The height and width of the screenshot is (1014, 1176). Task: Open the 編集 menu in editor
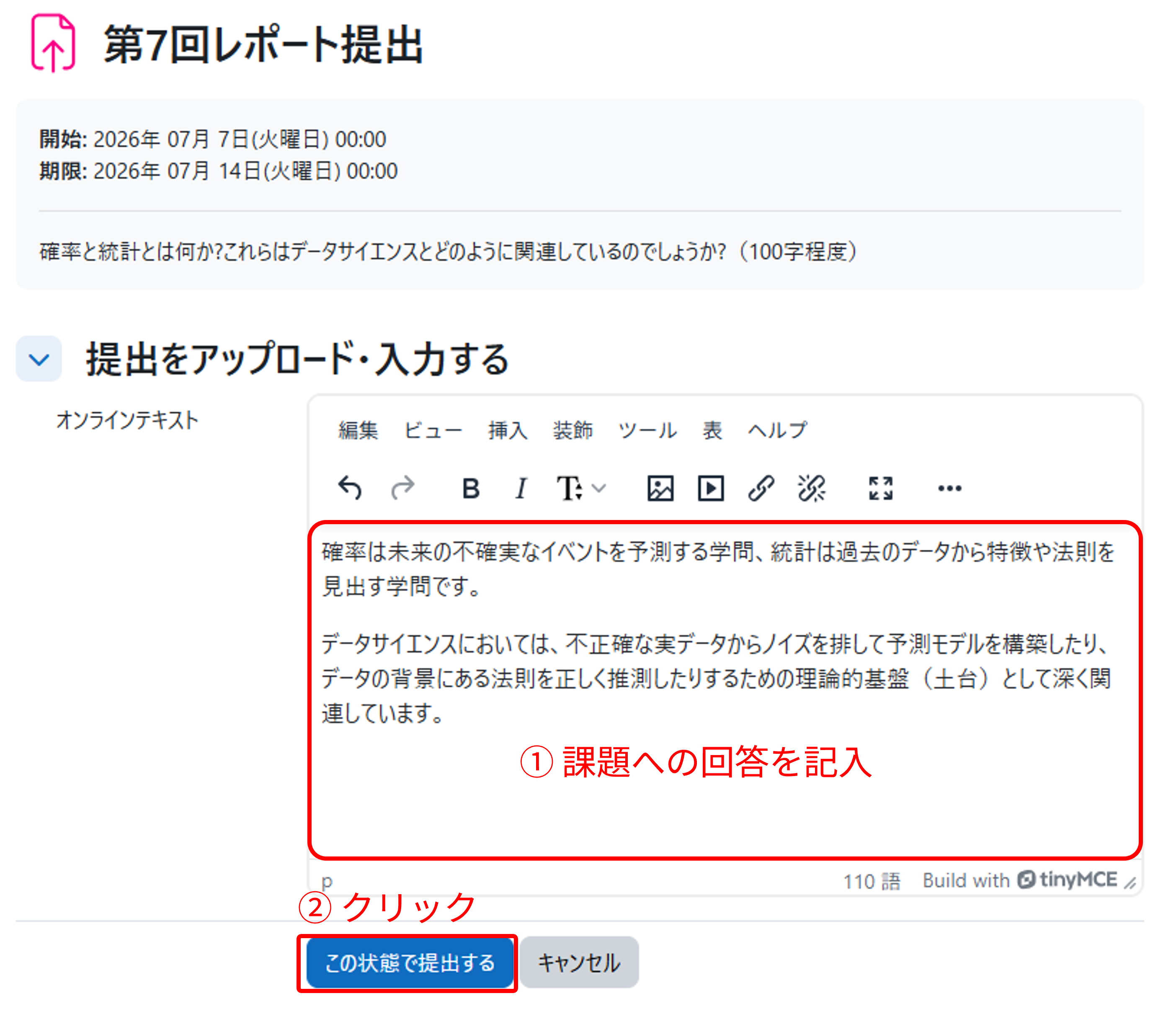coord(358,430)
